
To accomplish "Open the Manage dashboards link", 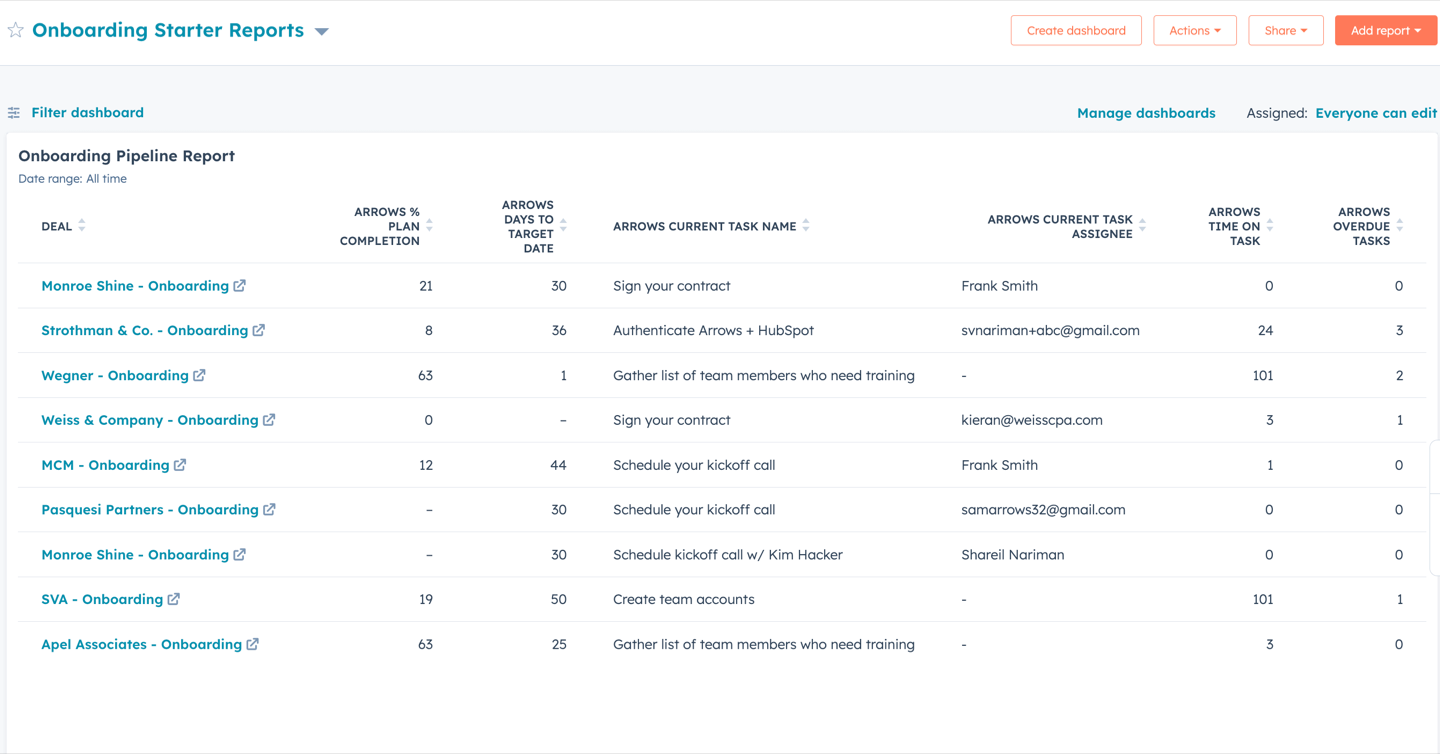I will click(x=1146, y=113).
